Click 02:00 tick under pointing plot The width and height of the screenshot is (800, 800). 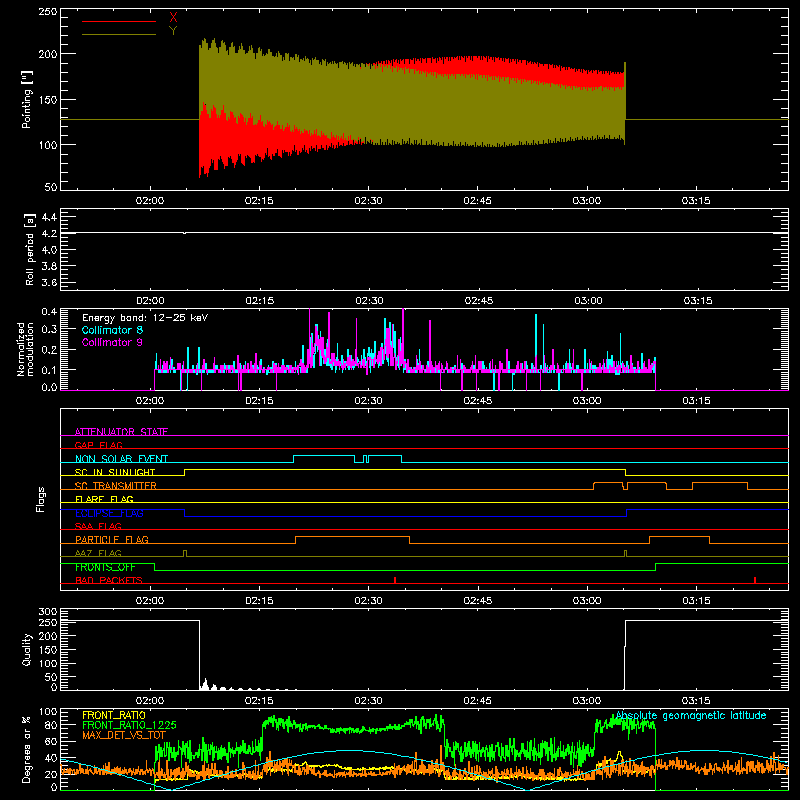[150, 201]
